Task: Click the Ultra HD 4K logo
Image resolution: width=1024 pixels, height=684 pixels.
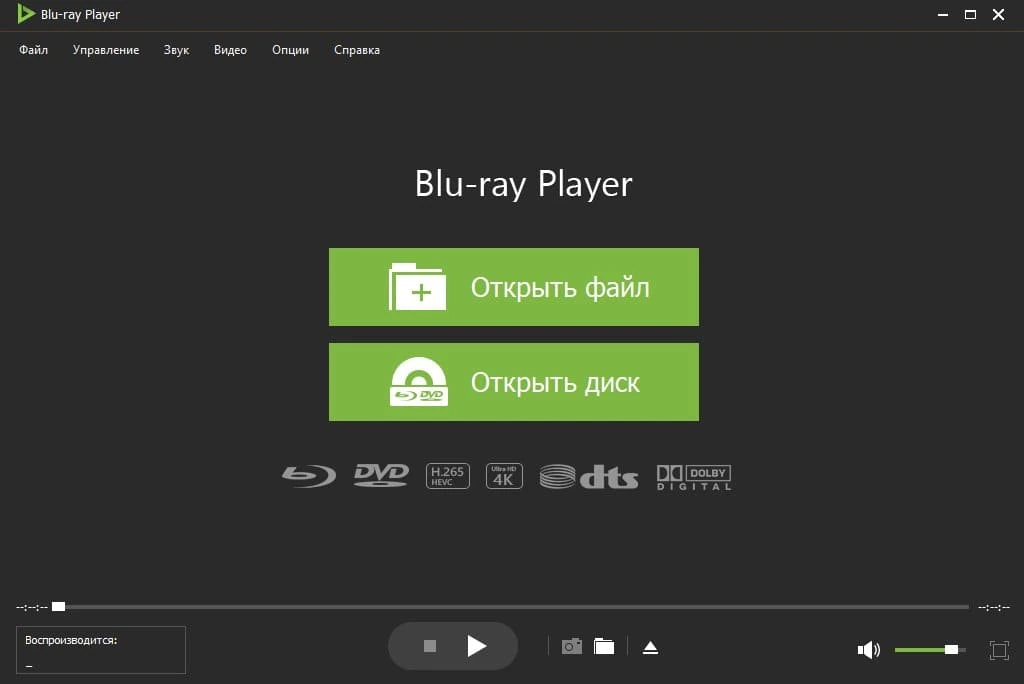Action: point(504,476)
